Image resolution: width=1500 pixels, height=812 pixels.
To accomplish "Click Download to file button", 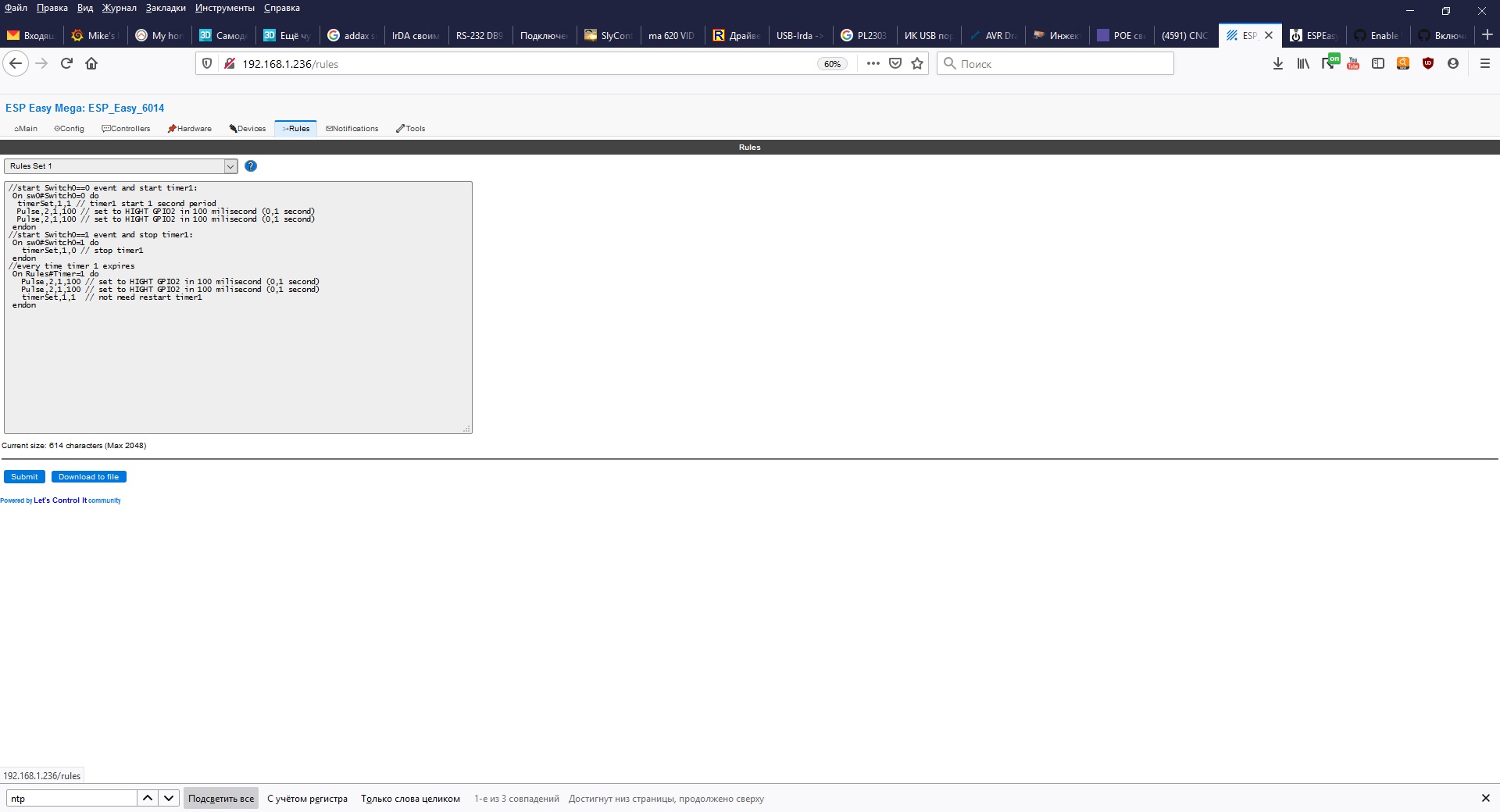I will (x=88, y=477).
